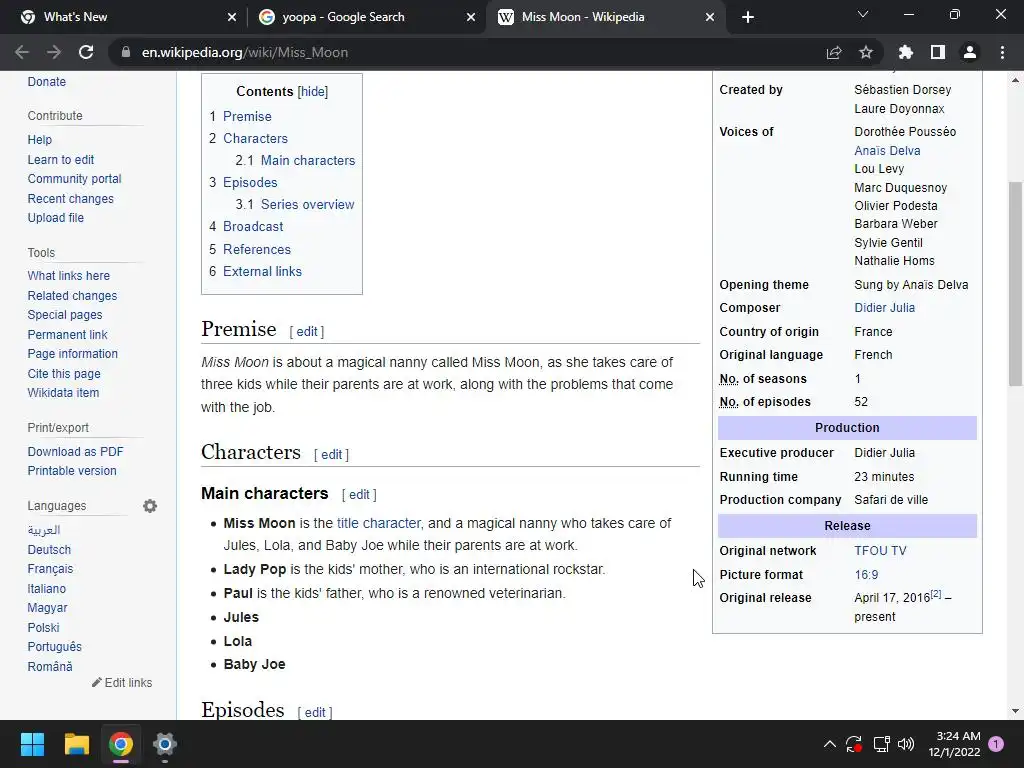Open network status tray icon

[882, 744]
